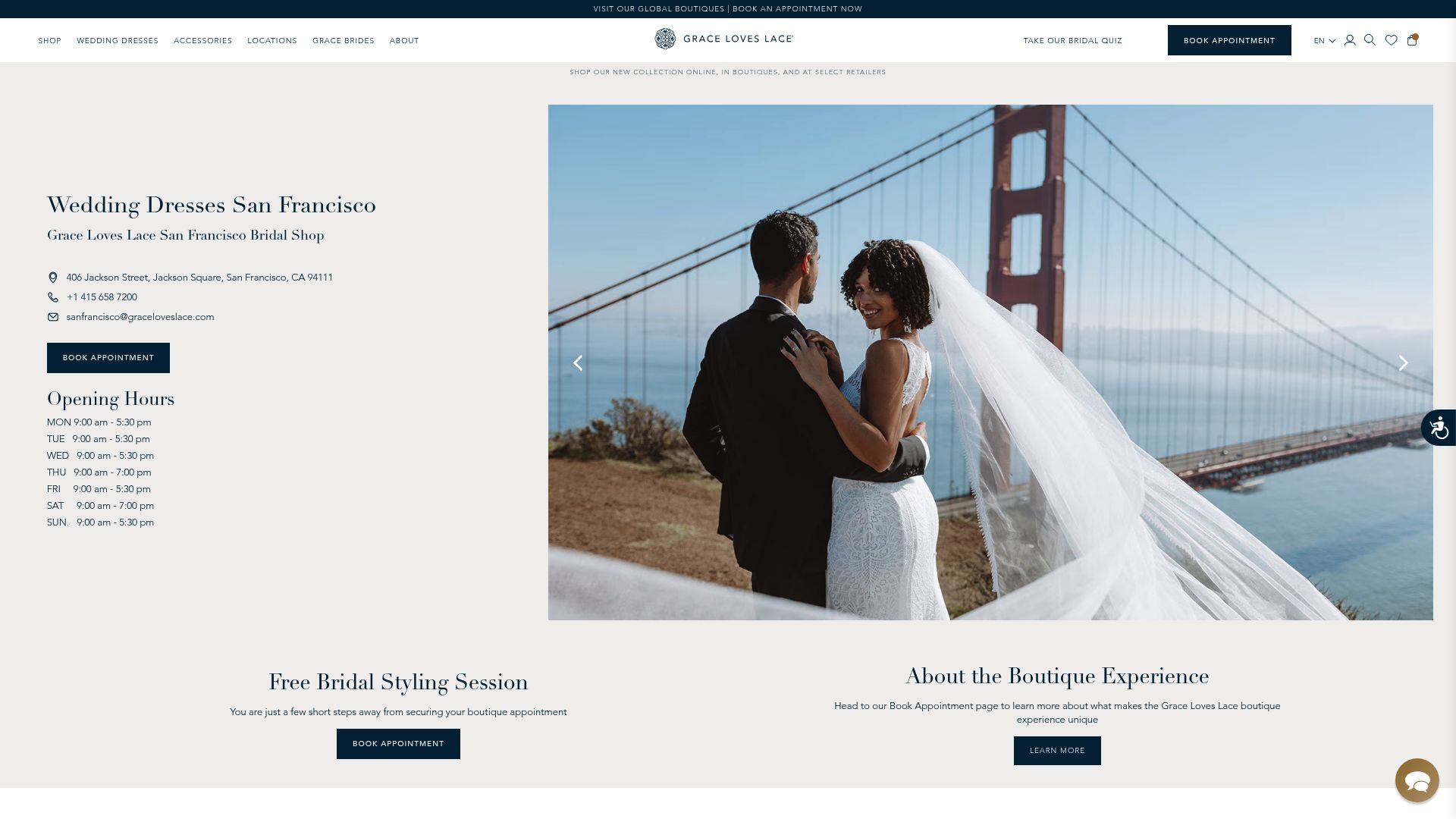
Task: Click the top banner appointment announcement
Action: point(727,9)
